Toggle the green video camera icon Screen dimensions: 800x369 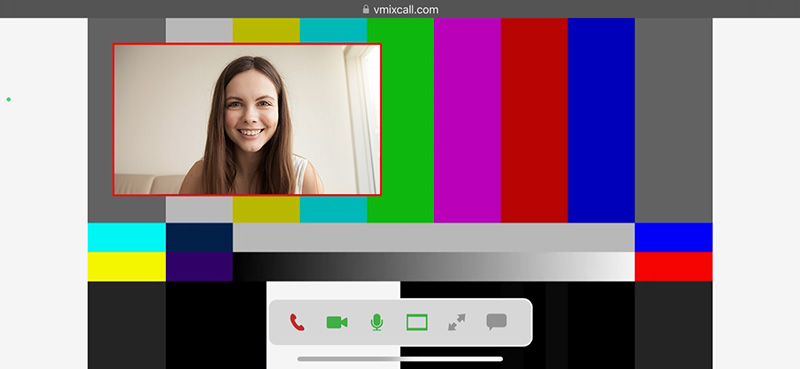337,322
